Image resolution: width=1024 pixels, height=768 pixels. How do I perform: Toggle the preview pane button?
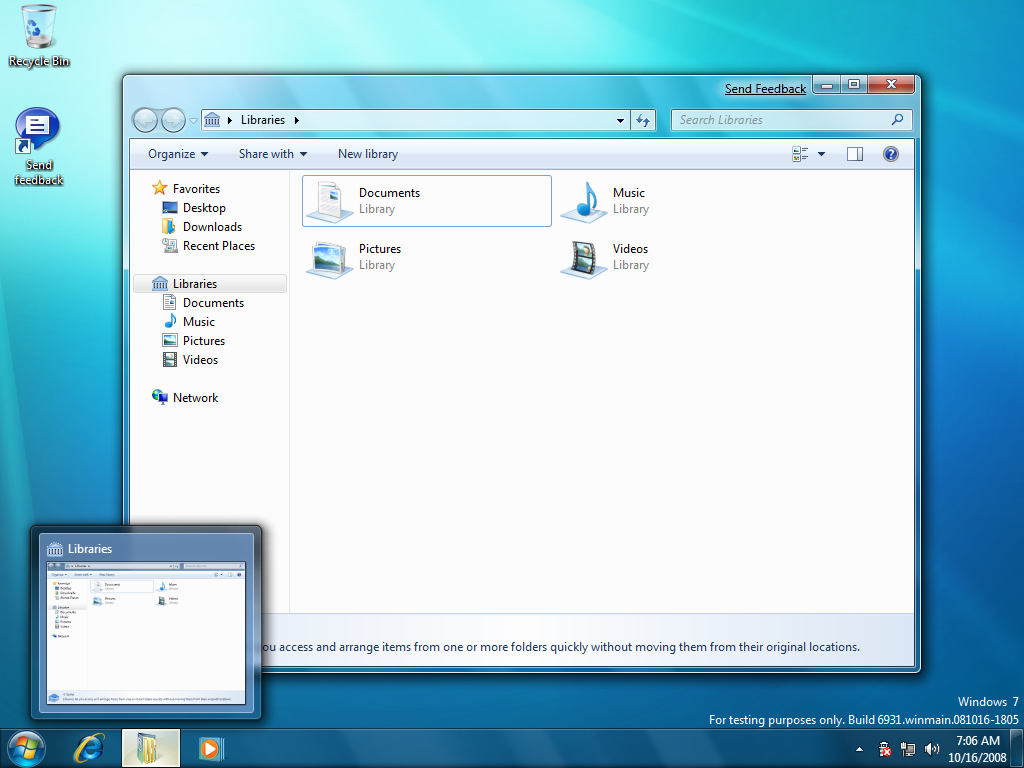[855, 154]
